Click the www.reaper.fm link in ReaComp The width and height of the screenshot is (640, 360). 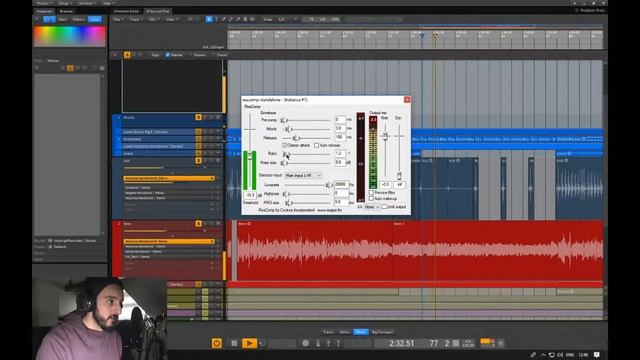click(329, 210)
